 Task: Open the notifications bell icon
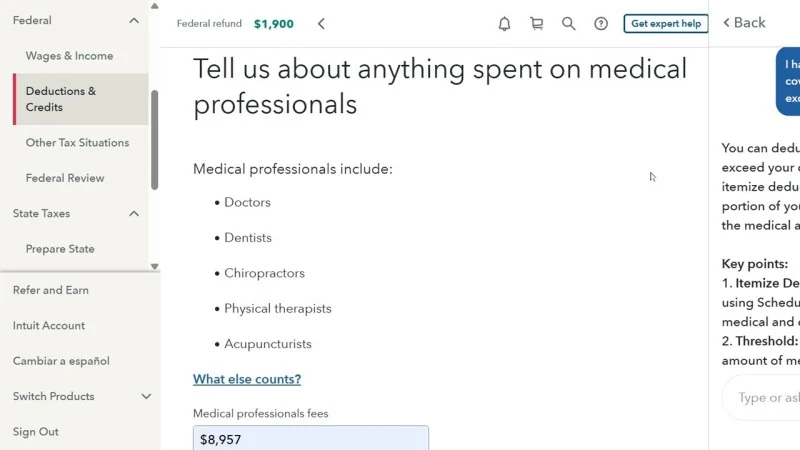pyautogui.click(x=504, y=24)
